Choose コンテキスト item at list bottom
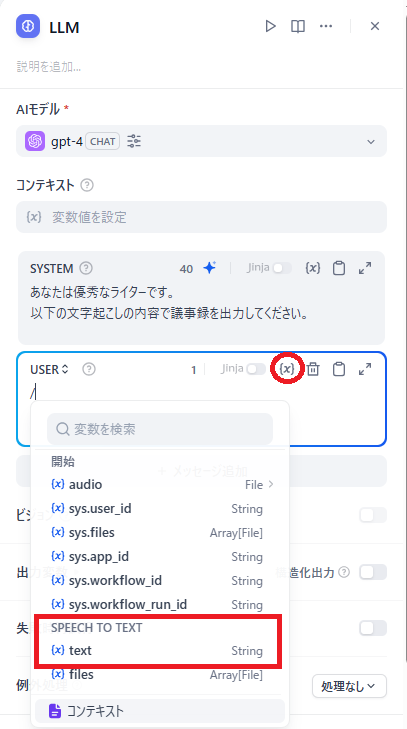This screenshot has width=407, height=729. click(x=160, y=711)
